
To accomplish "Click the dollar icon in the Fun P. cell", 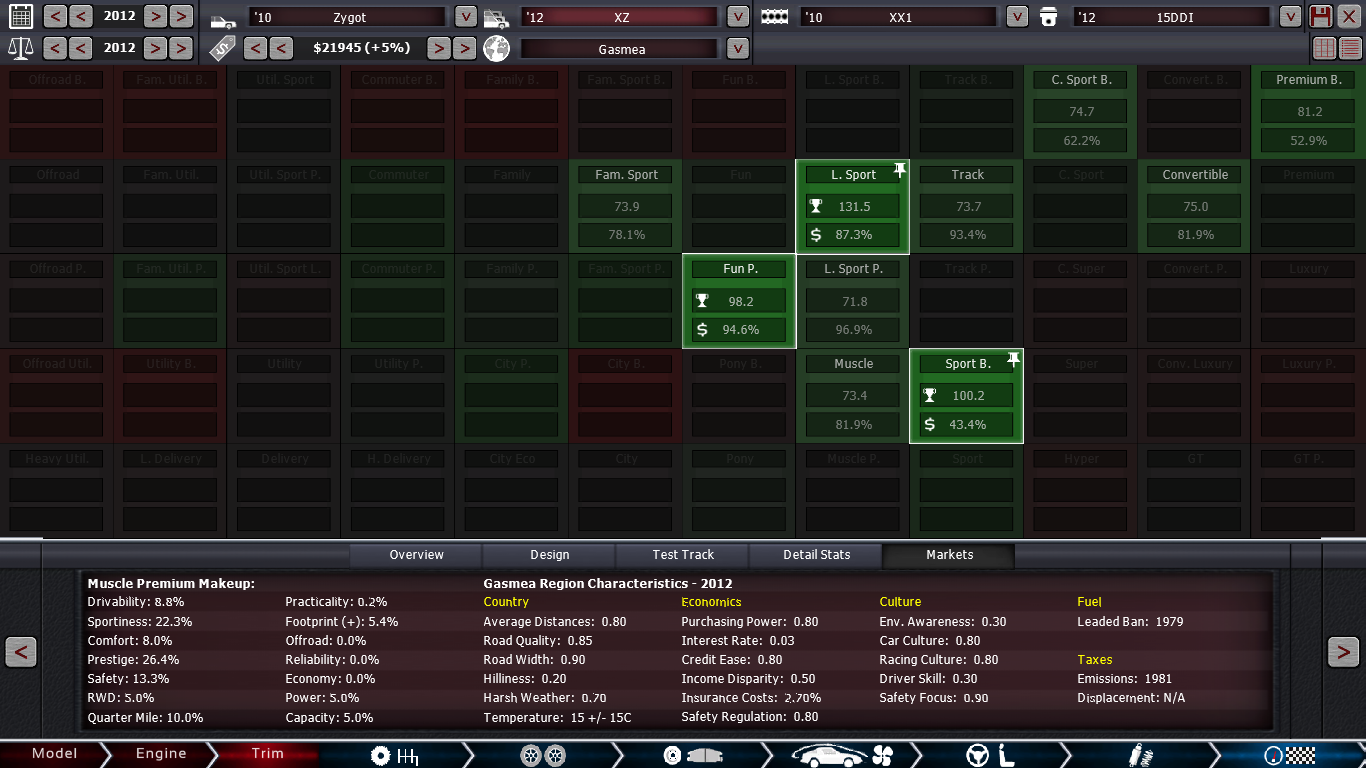I will [702, 329].
